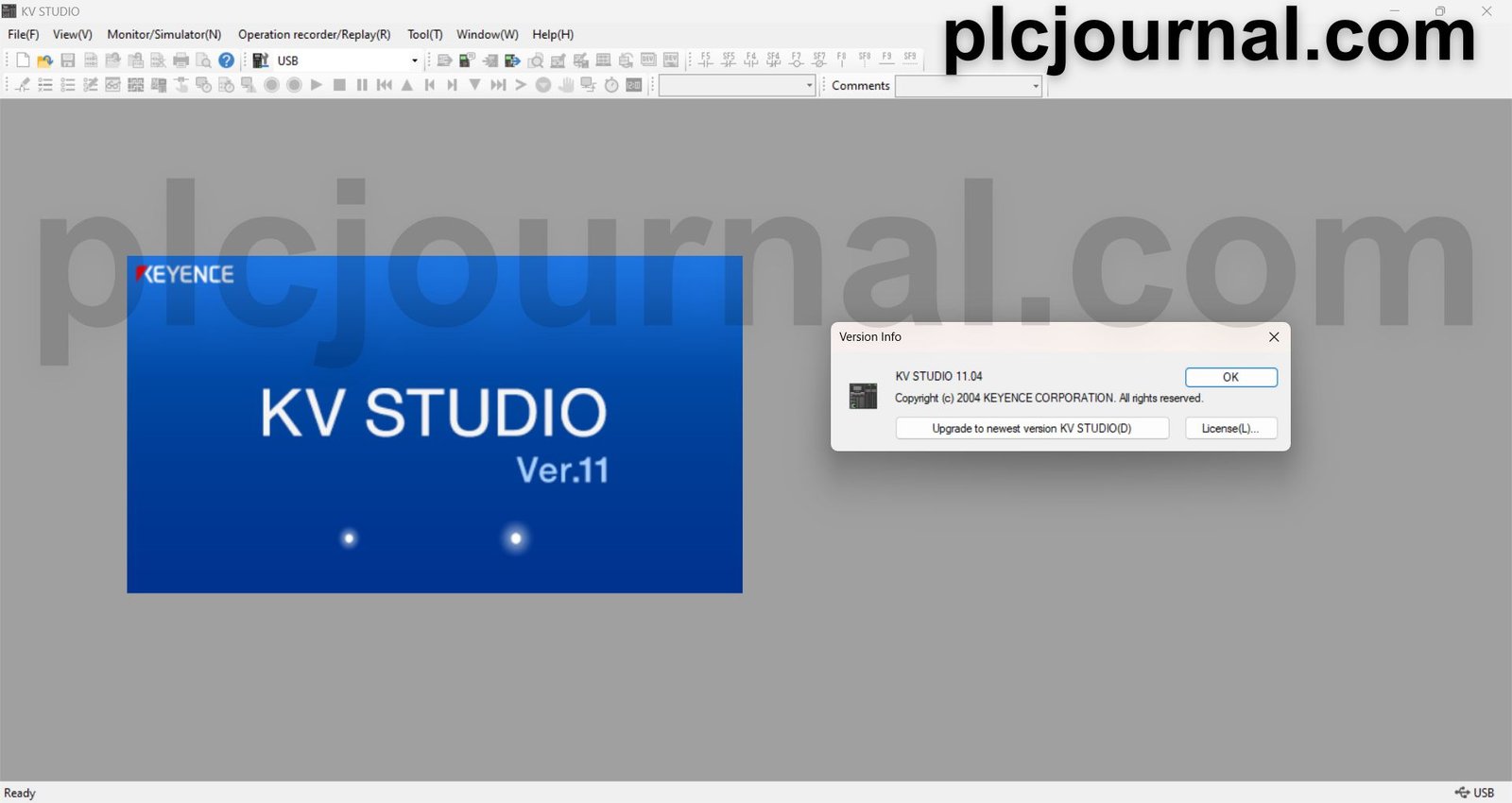Click the Pause icon in toolbar
The width and height of the screenshot is (1512, 803).
click(362, 85)
